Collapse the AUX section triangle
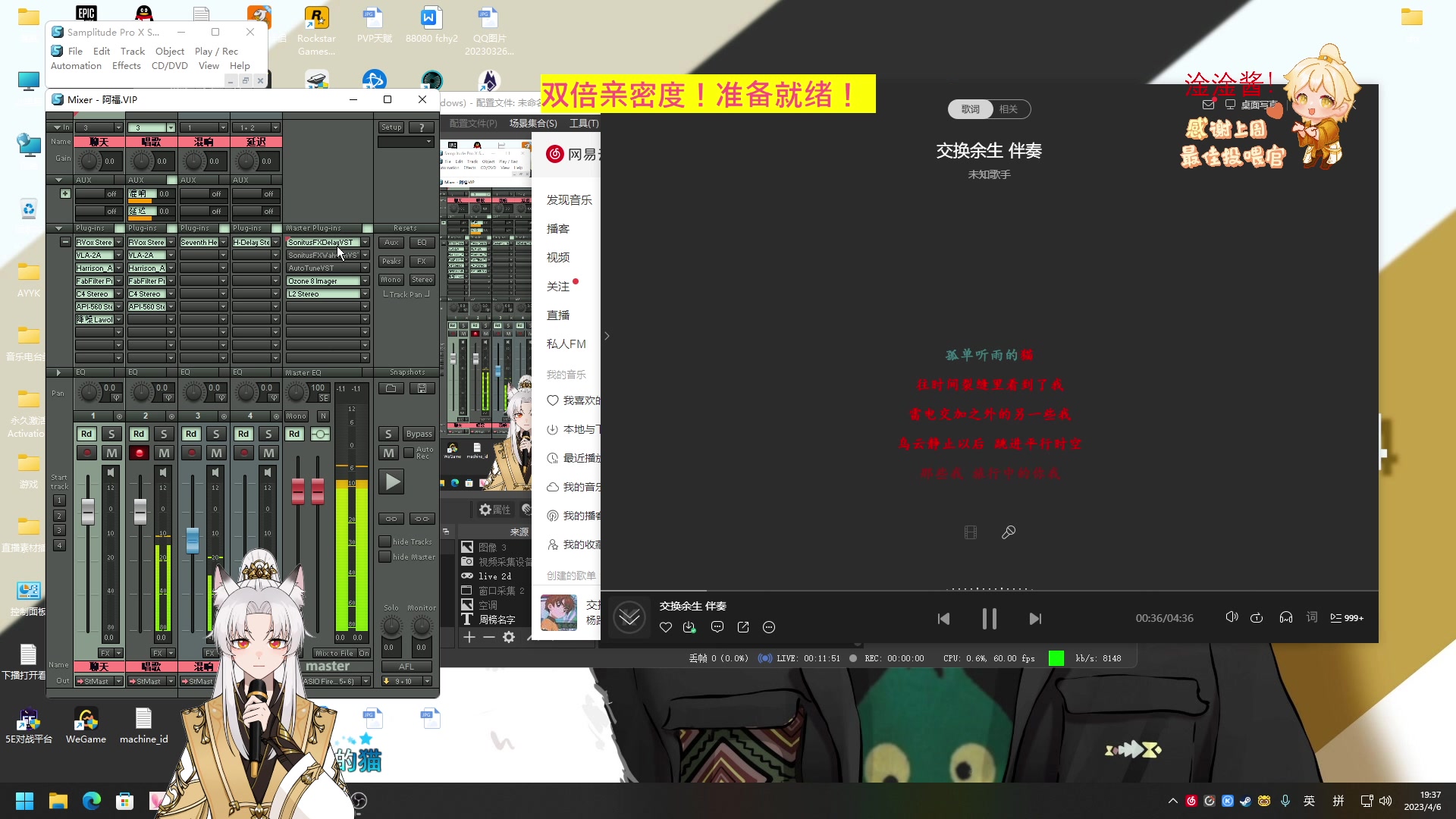The image size is (1456, 819). 58,180
